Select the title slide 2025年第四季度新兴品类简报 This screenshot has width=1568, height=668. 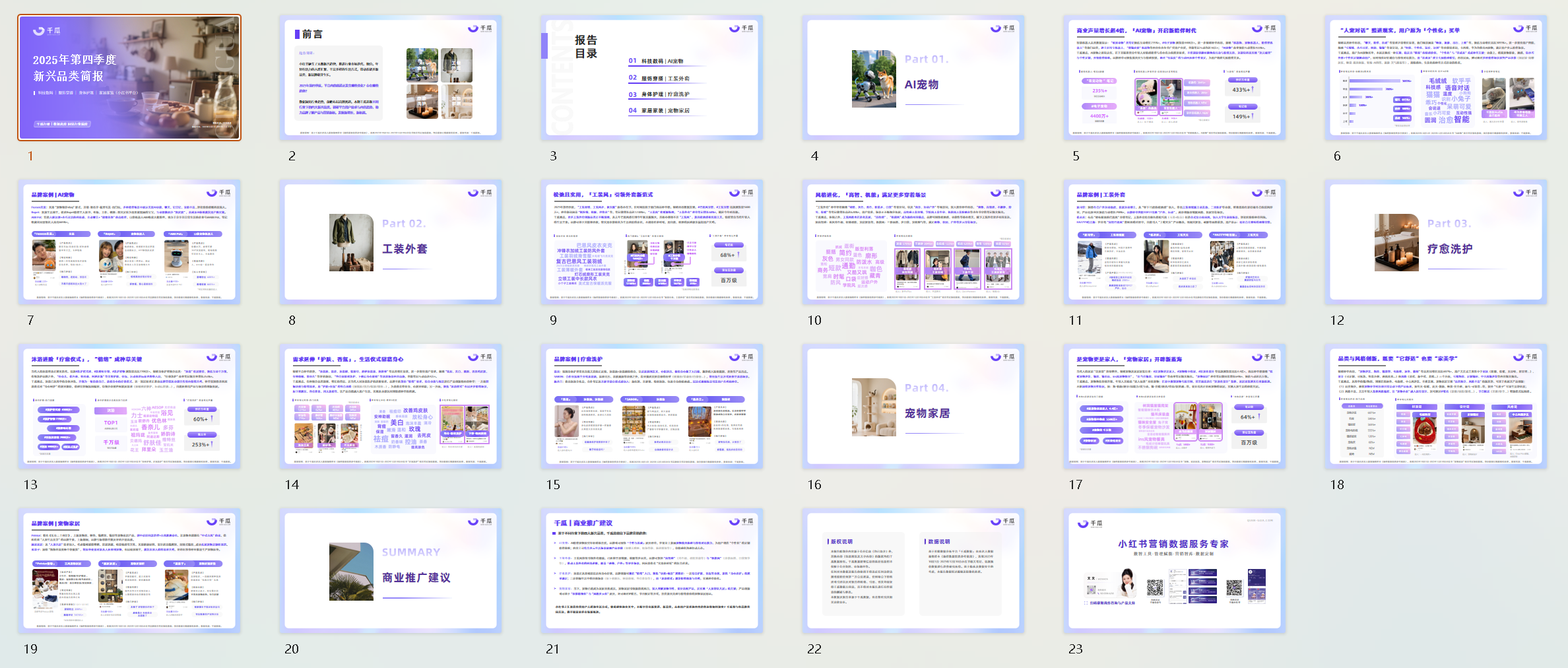pos(129,78)
